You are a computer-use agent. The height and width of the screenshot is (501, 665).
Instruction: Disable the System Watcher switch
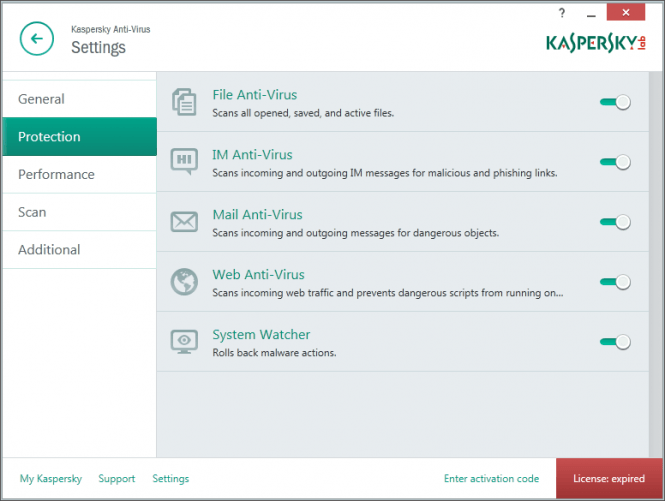(615, 341)
